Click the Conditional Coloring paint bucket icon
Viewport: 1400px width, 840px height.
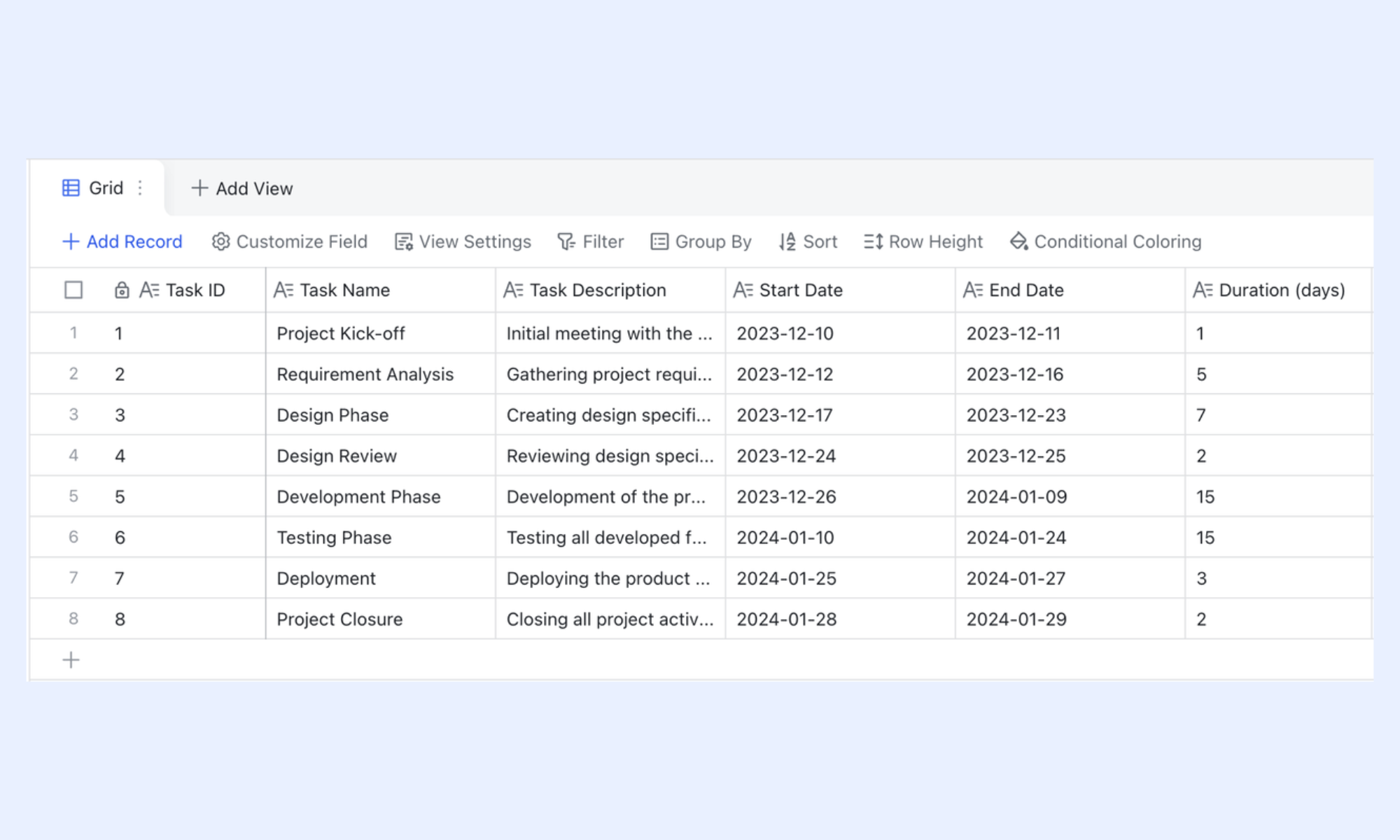tap(1018, 241)
